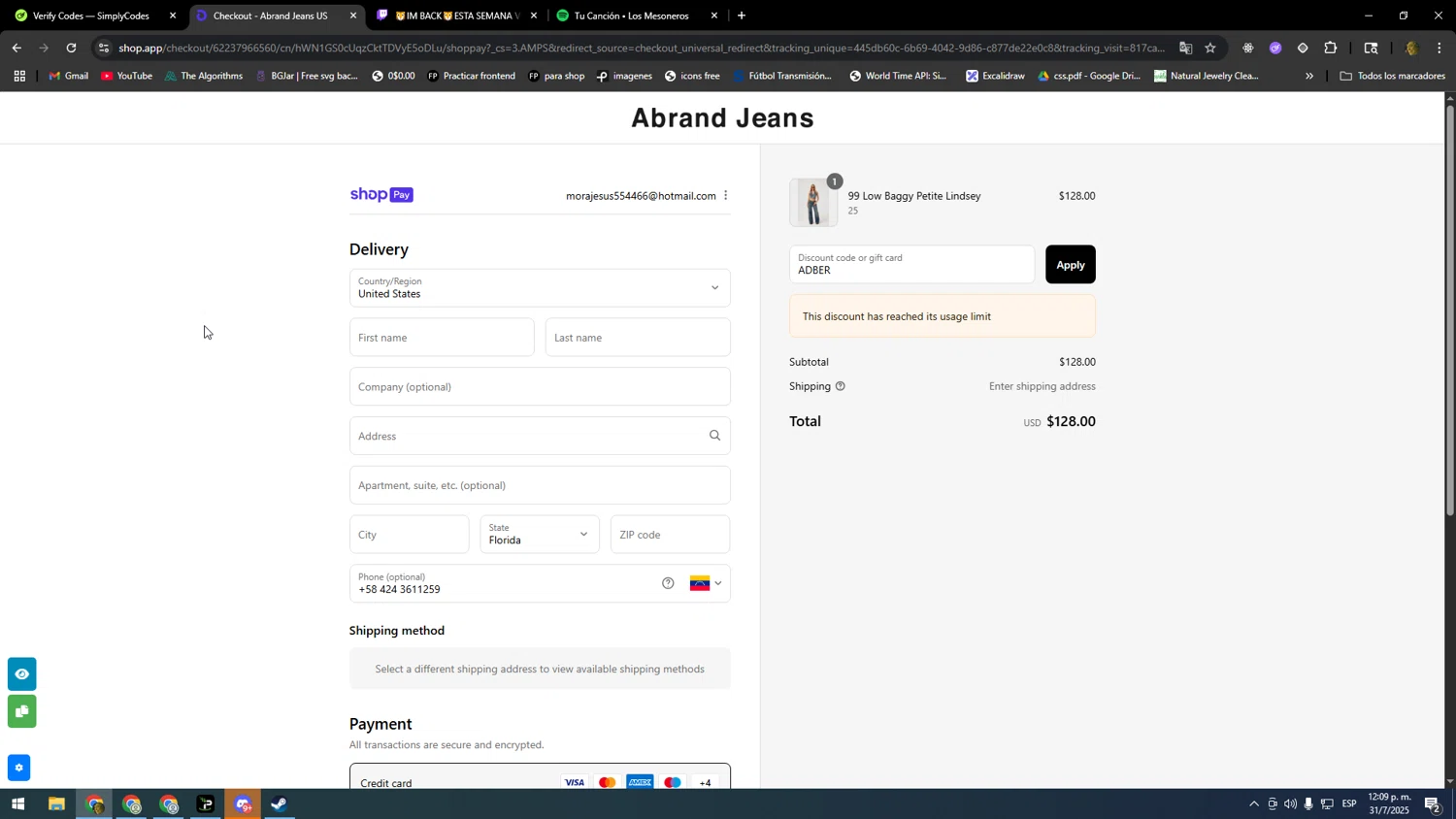Open Todos los marcadores folder

pyautogui.click(x=1392, y=76)
